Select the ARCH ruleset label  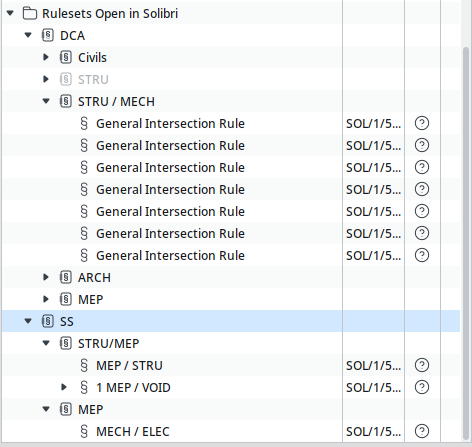(x=94, y=278)
